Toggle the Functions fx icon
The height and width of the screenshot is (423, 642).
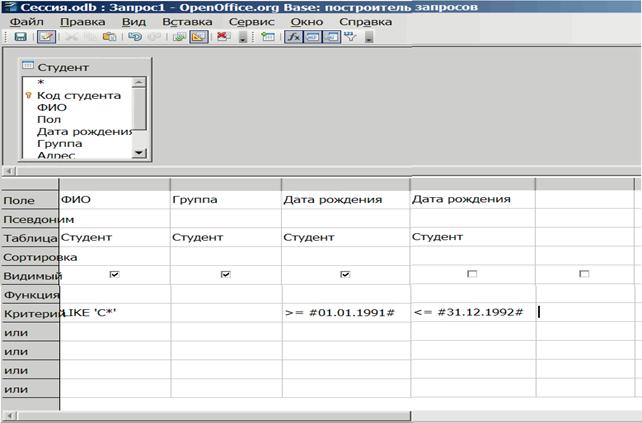pyautogui.click(x=293, y=37)
